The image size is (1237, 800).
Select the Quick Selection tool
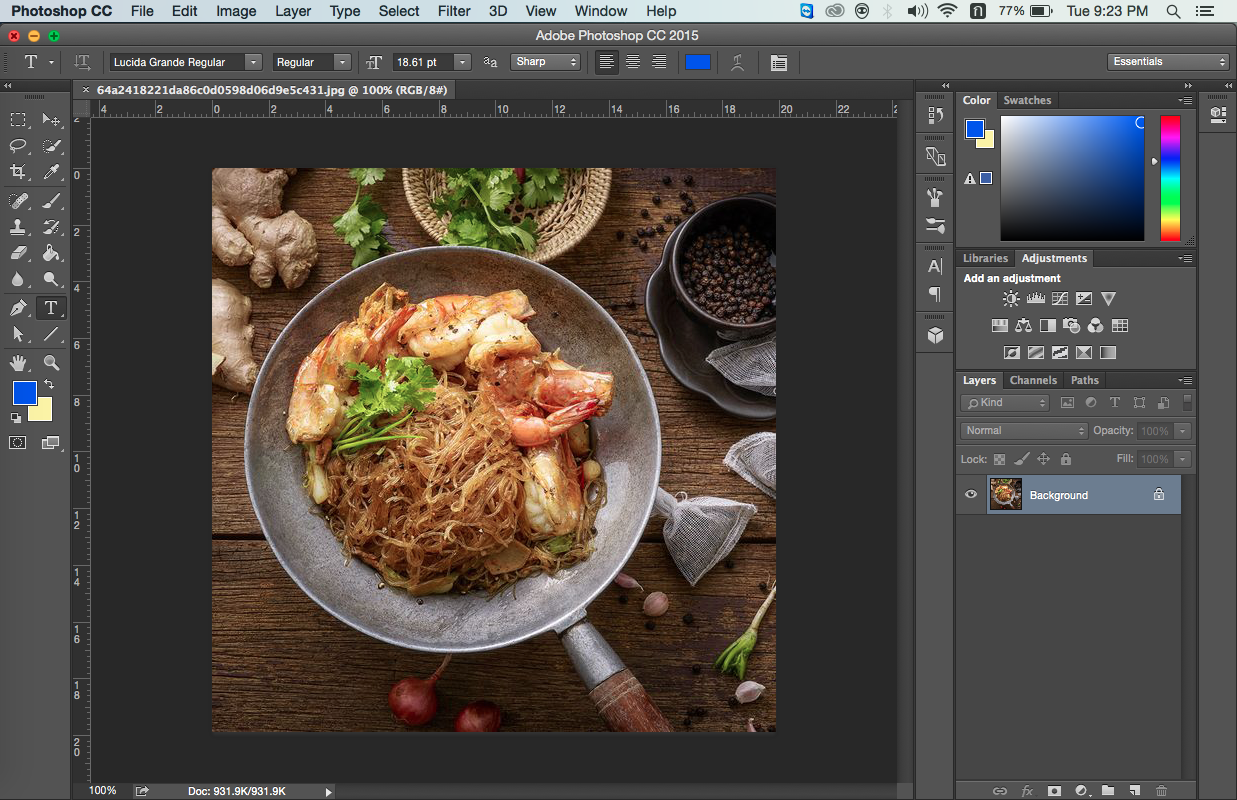pyautogui.click(x=51, y=146)
